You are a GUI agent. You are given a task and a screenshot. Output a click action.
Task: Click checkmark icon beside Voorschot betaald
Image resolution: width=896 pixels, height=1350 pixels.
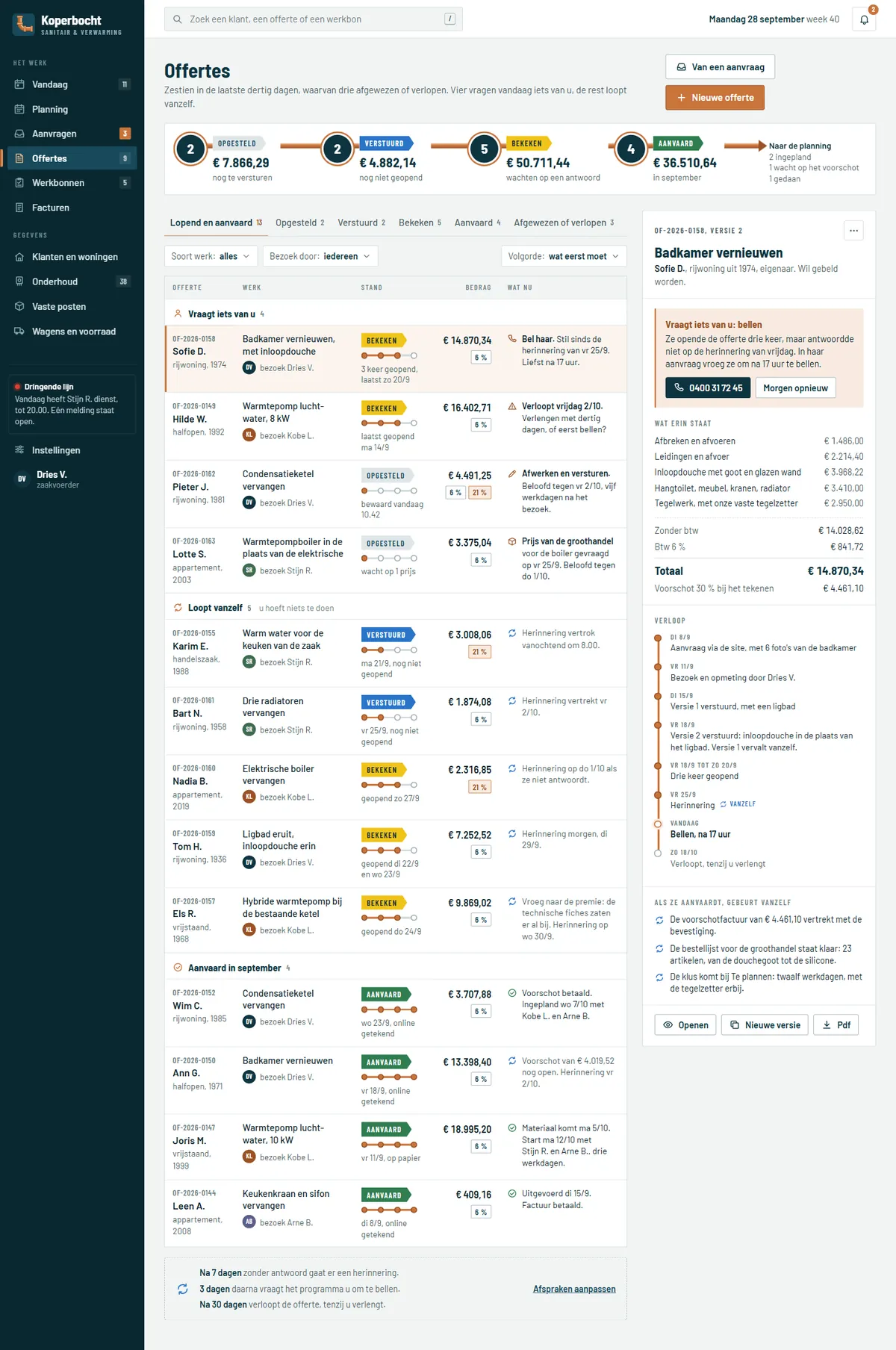512,993
